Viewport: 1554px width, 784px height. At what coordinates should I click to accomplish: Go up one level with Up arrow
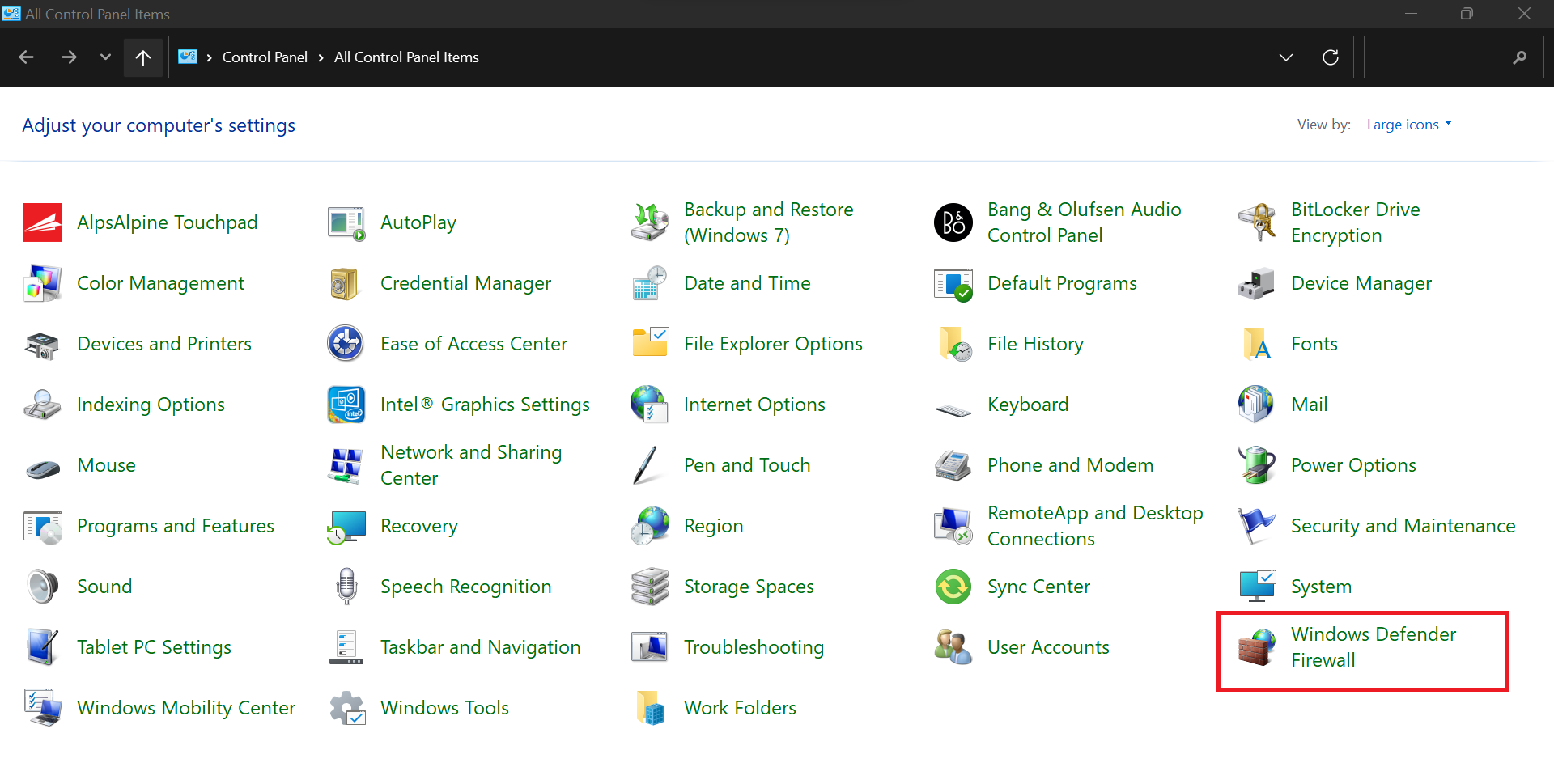click(143, 57)
